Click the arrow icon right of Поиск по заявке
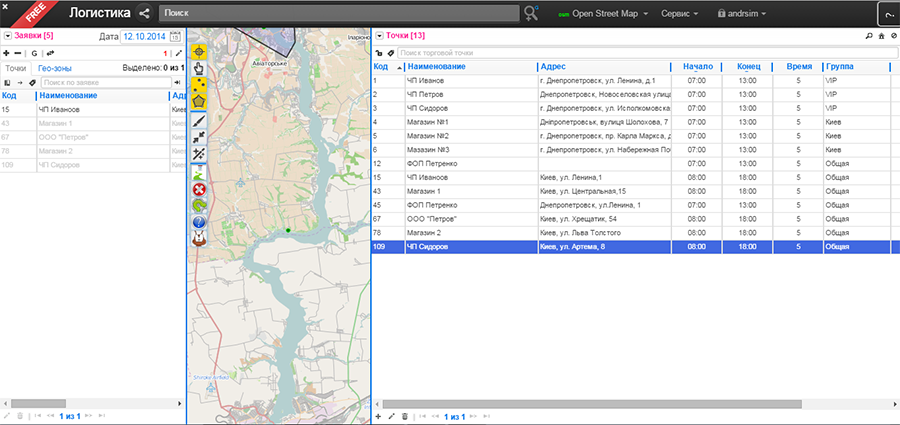The height and width of the screenshot is (425, 900). [x=177, y=83]
